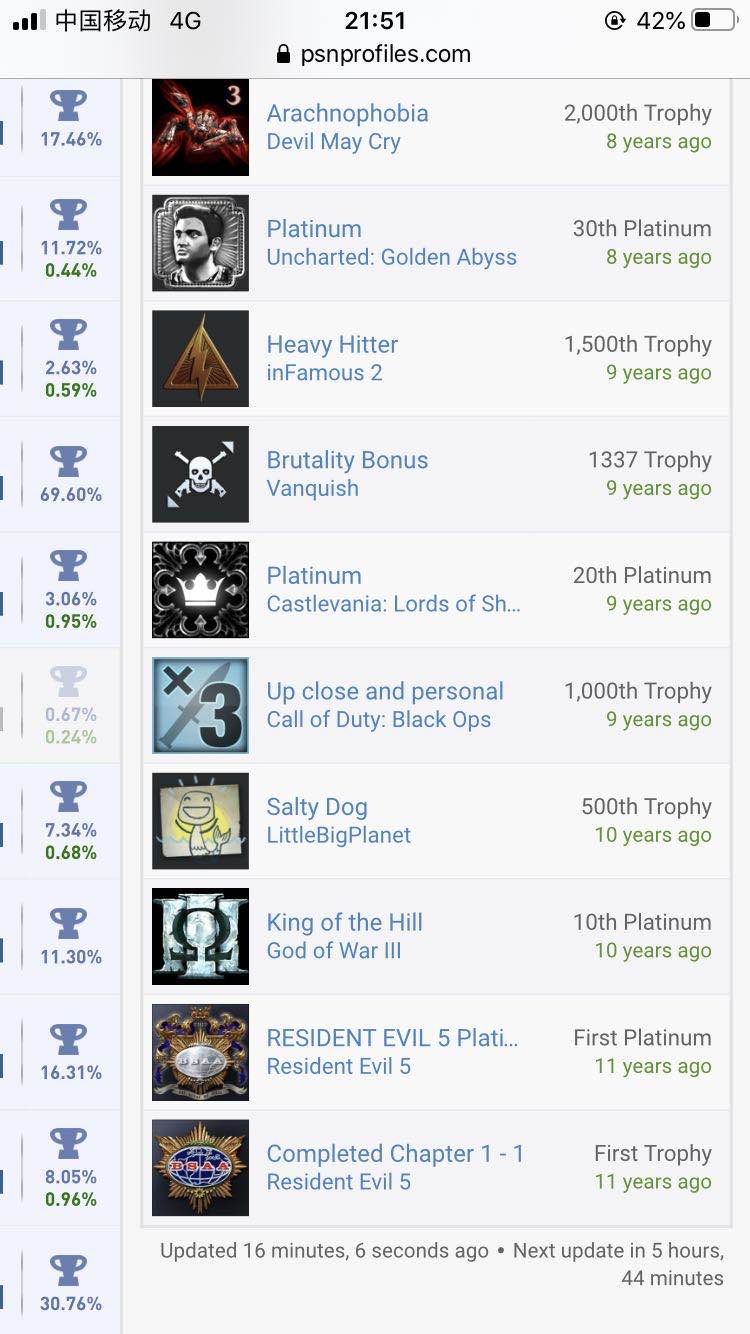The height and width of the screenshot is (1334, 750).
Task: Tap the psnprofiles.com address bar
Action: [374, 54]
